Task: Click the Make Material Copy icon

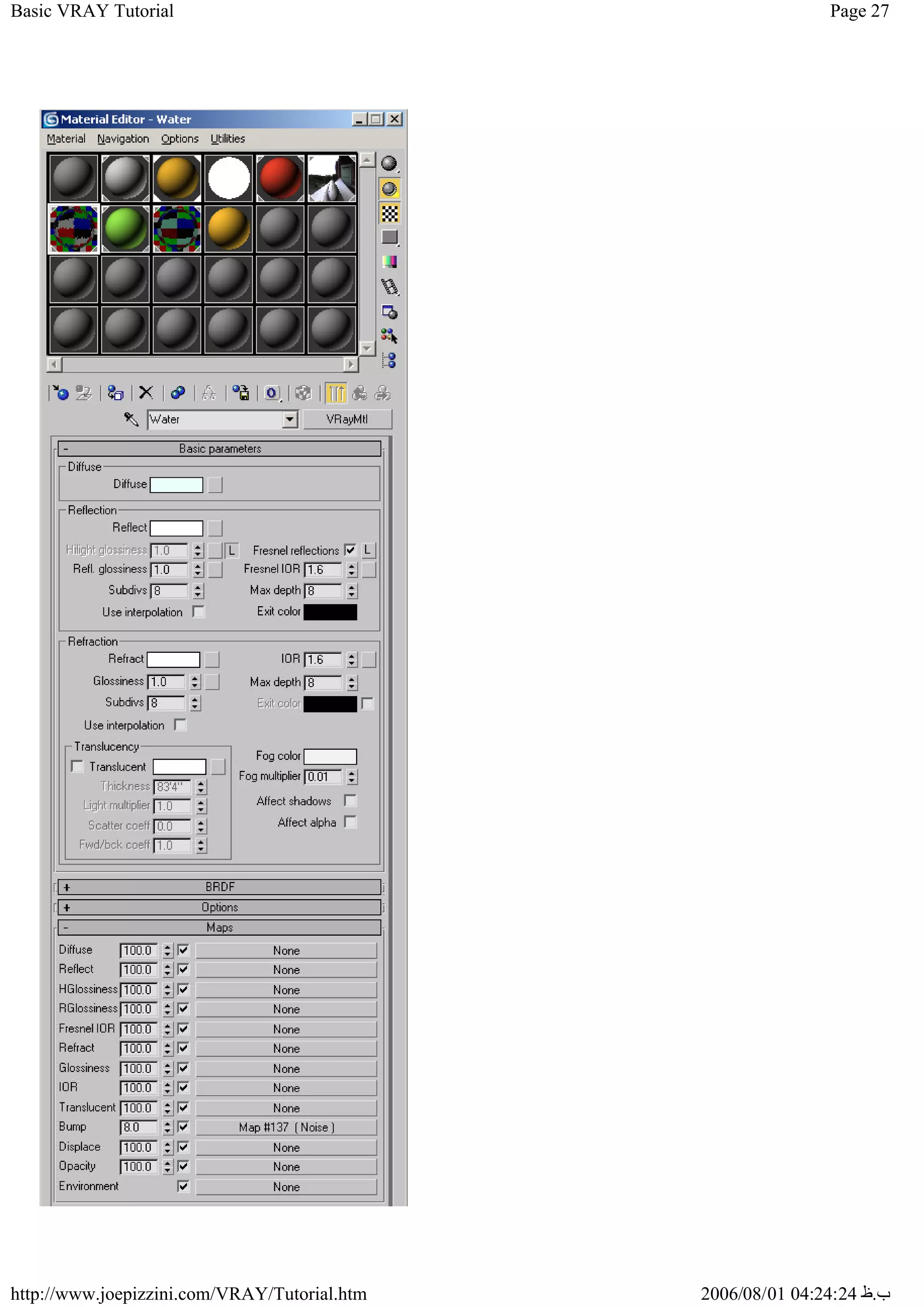Action: click(178, 393)
